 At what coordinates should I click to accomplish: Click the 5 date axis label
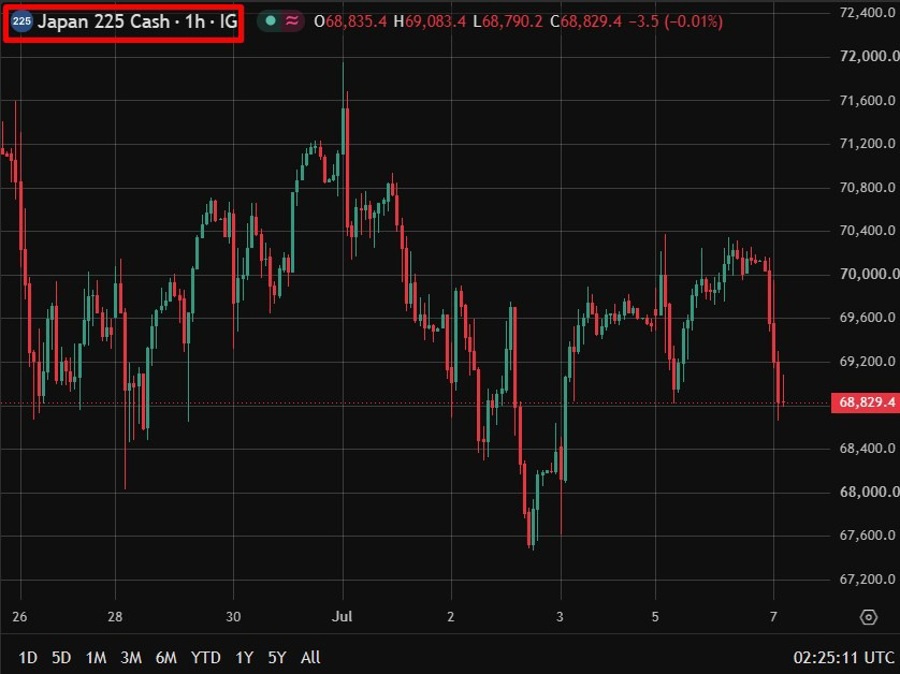coord(655,617)
